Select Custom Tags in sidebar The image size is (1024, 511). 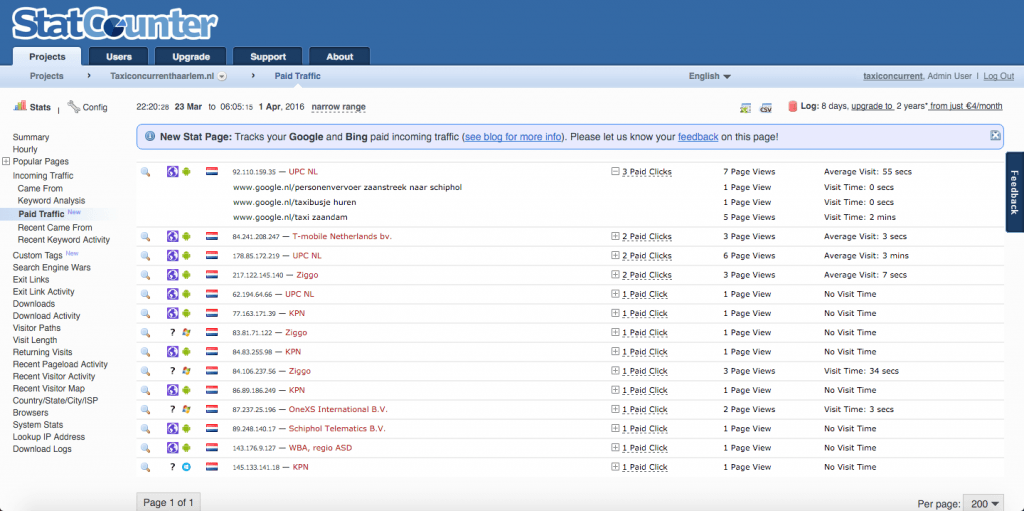point(37,256)
